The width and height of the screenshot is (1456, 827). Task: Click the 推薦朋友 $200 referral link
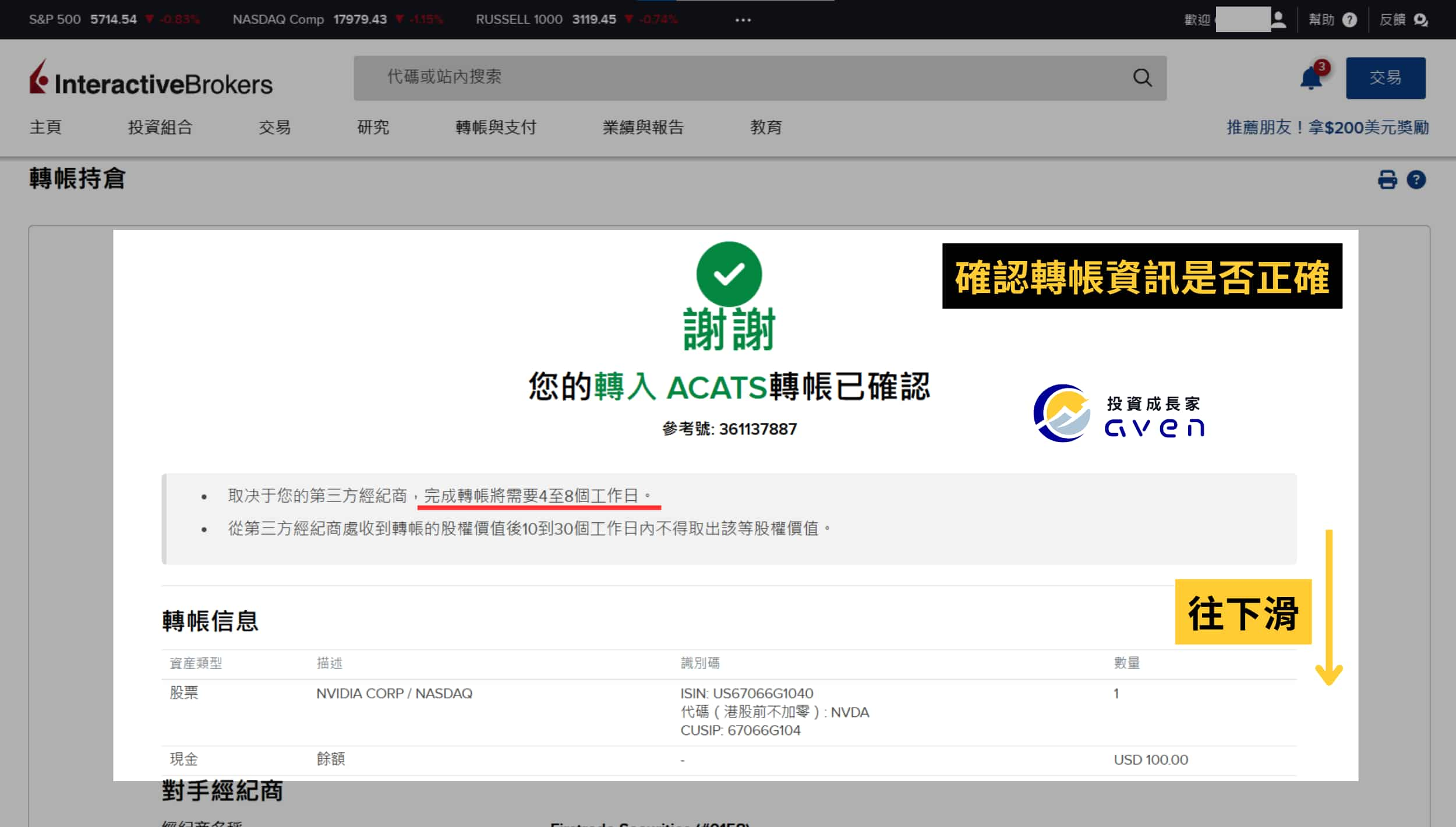(x=1327, y=127)
